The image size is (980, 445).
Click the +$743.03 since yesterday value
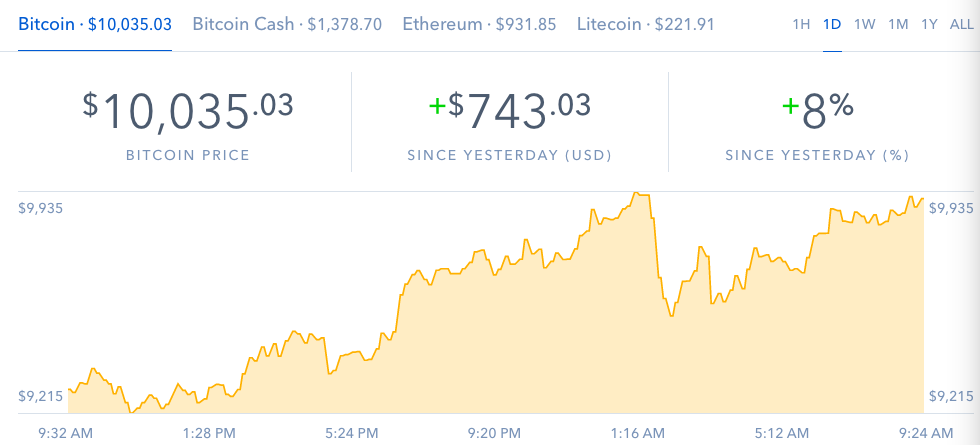pos(509,111)
